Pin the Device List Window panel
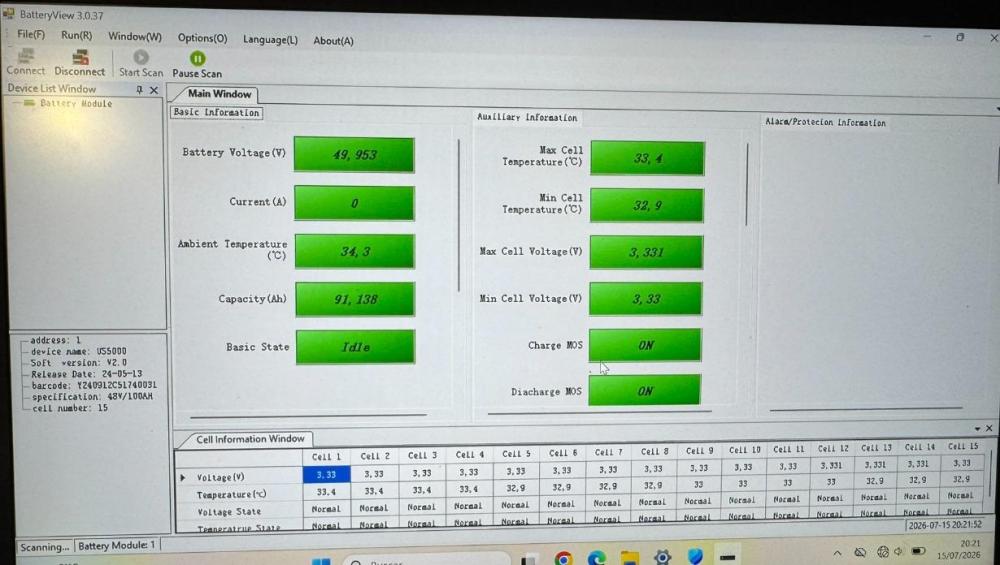Viewport: 1000px width, 565px height. pyautogui.click(x=140, y=90)
